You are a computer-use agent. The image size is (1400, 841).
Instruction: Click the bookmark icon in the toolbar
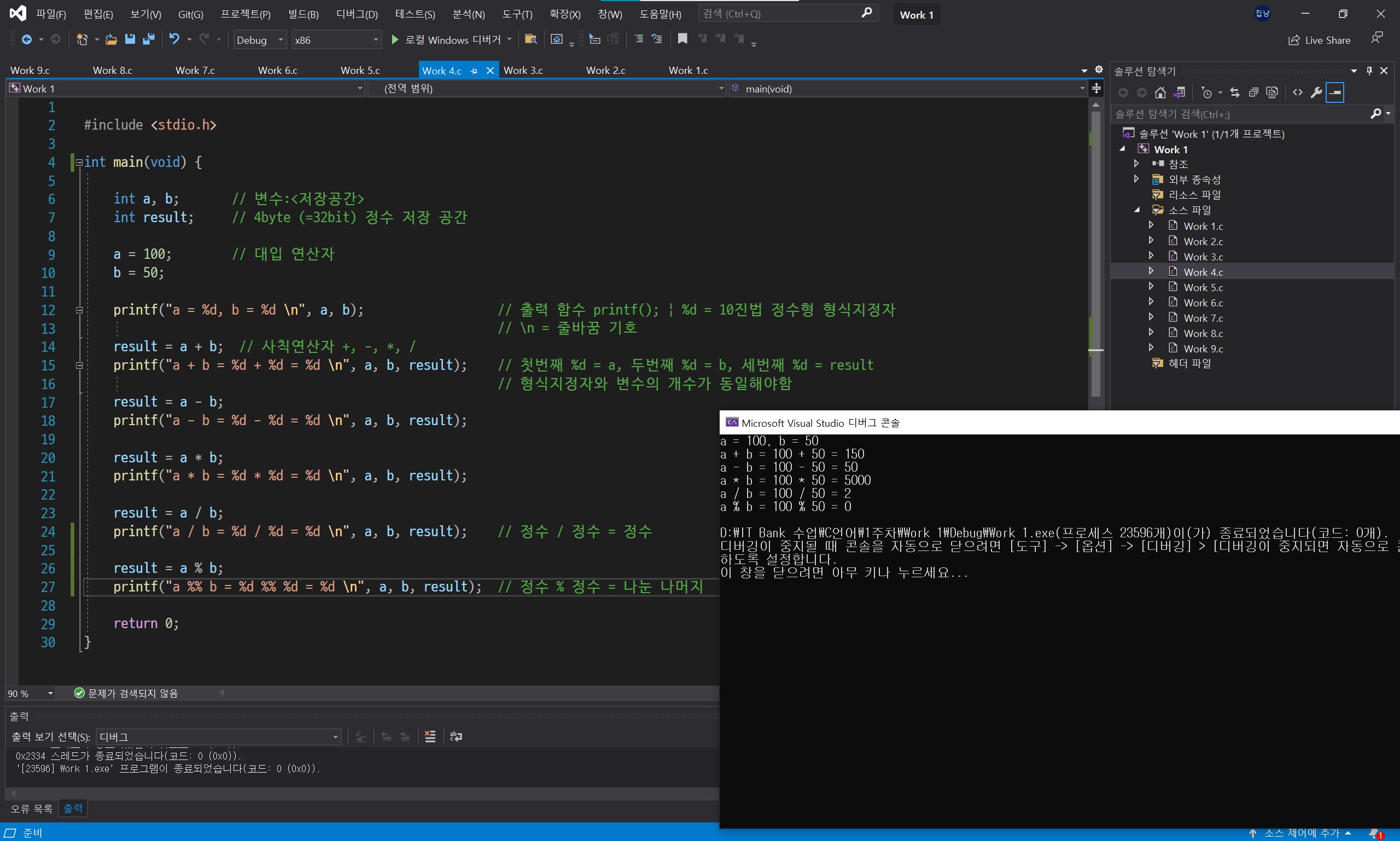tap(682, 39)
